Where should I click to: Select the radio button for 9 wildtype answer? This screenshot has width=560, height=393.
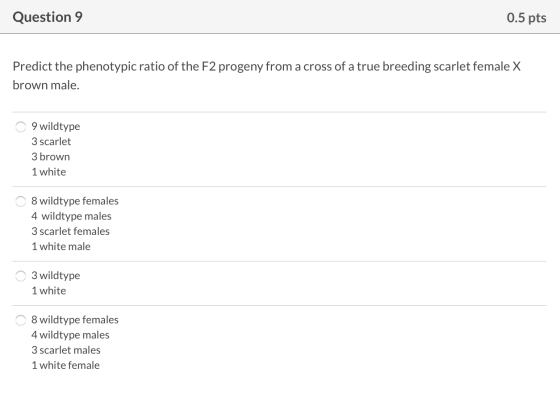pos(20,127)
